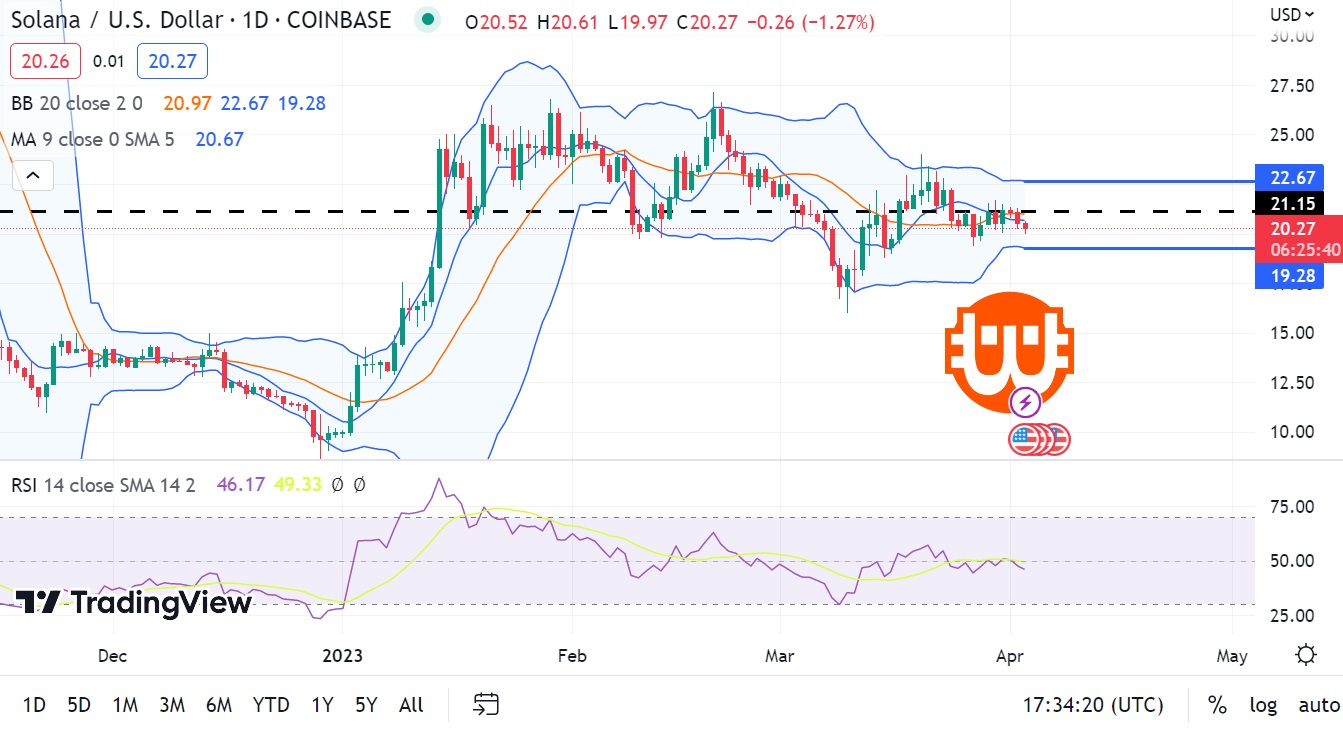Select the YTD time range

tap(271, 705)
